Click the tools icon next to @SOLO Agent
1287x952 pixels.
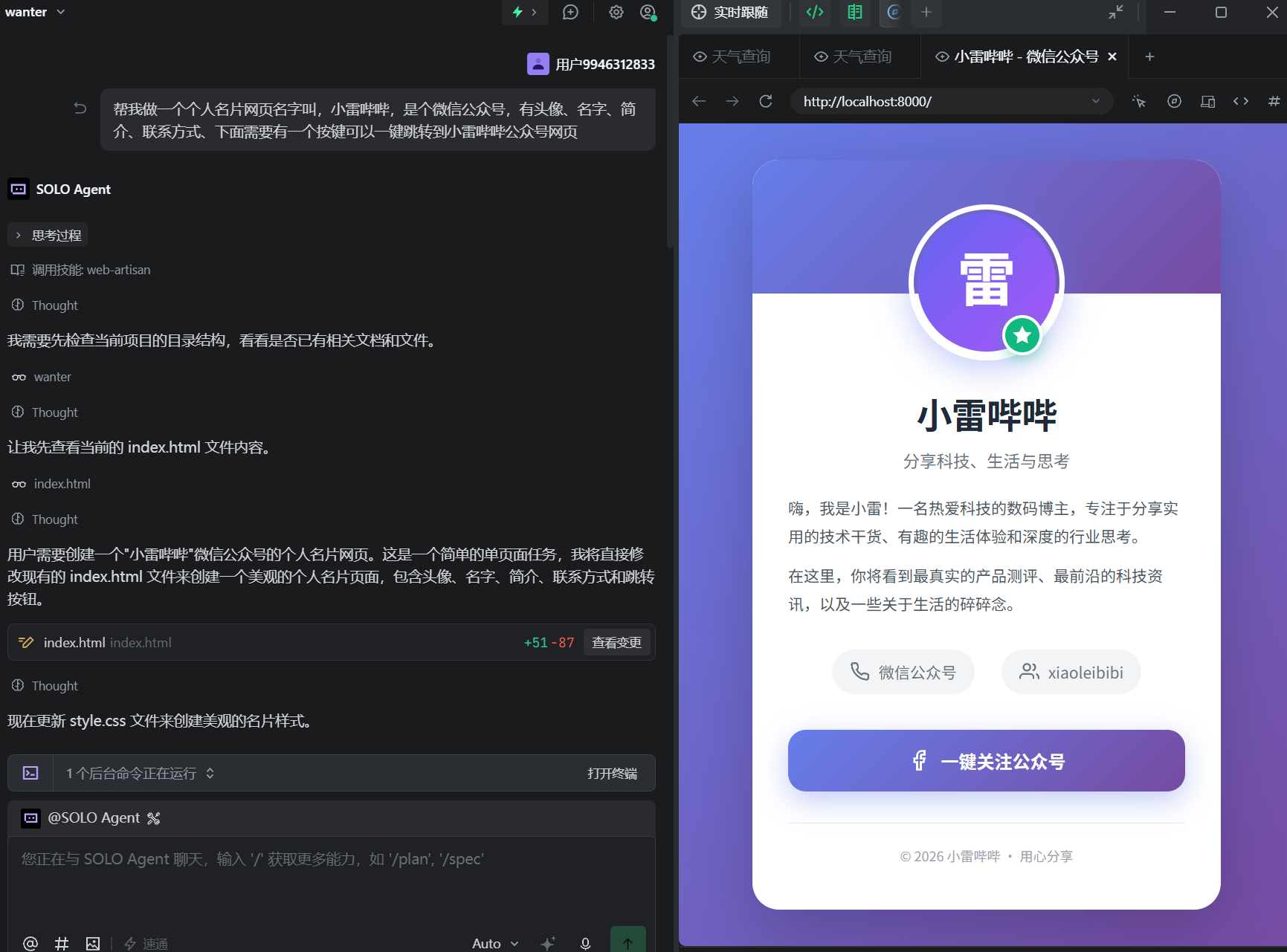point(154,818)
